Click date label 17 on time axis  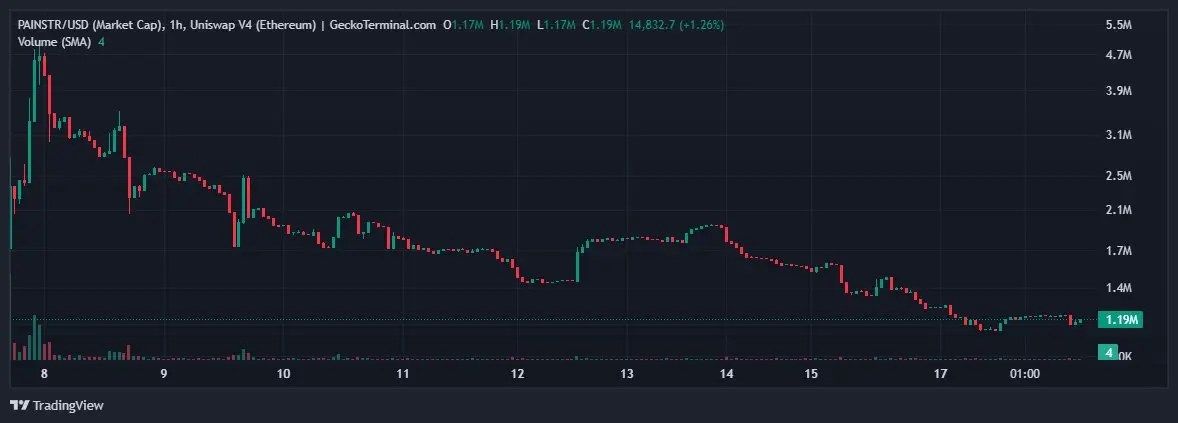tap(942, 373)
